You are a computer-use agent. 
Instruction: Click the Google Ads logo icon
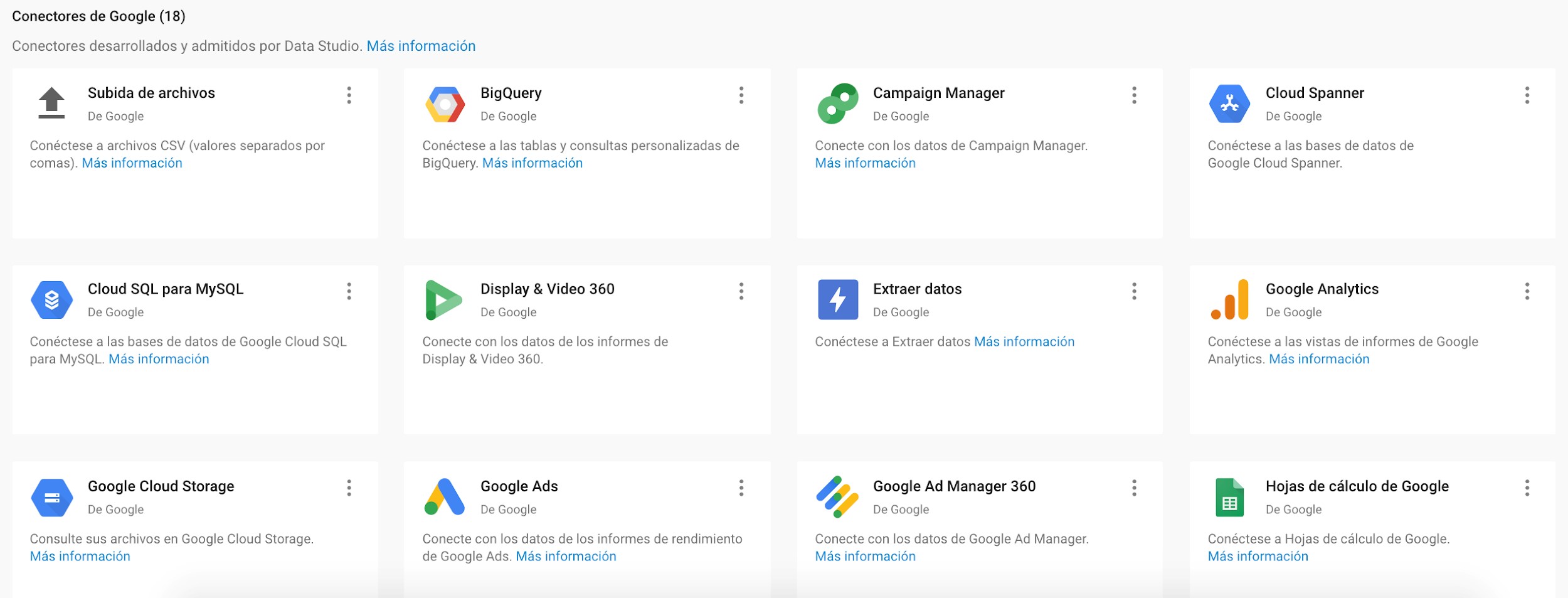pos(445,497)
